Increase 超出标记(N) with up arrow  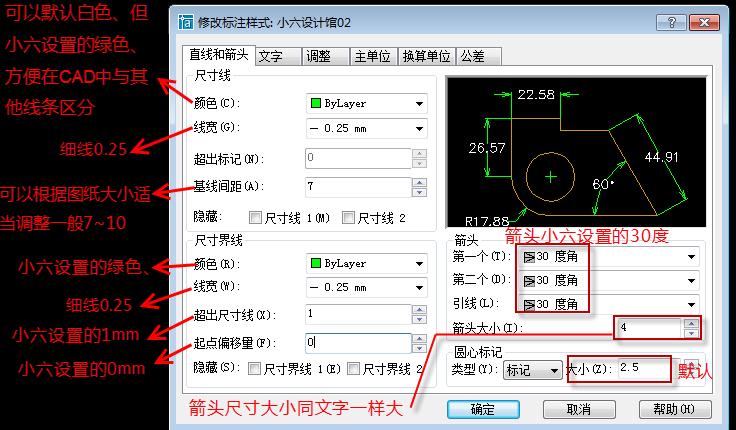[419, 154]
